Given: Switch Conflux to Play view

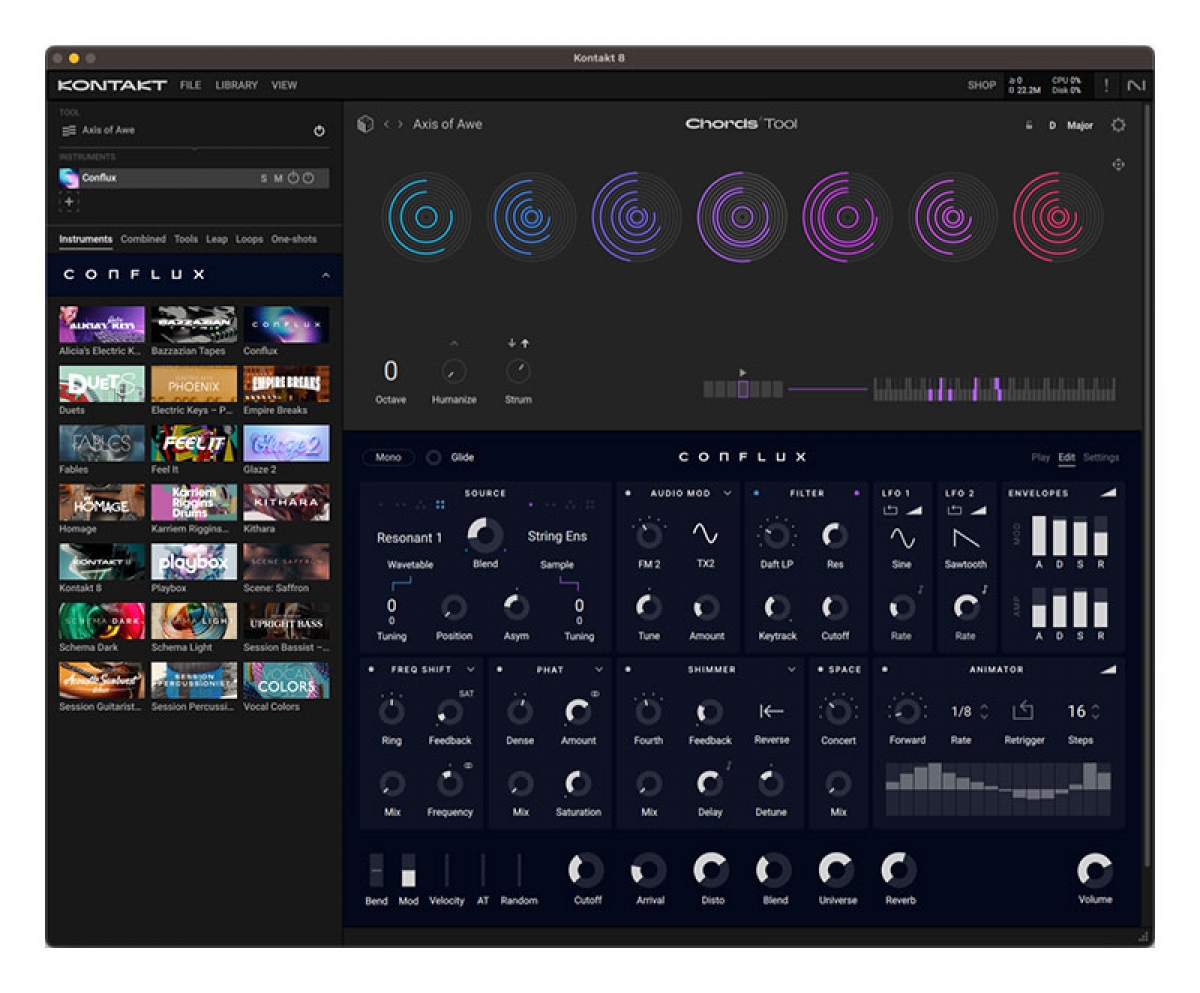Looking at the screenshot, I should pos(1040,458).
